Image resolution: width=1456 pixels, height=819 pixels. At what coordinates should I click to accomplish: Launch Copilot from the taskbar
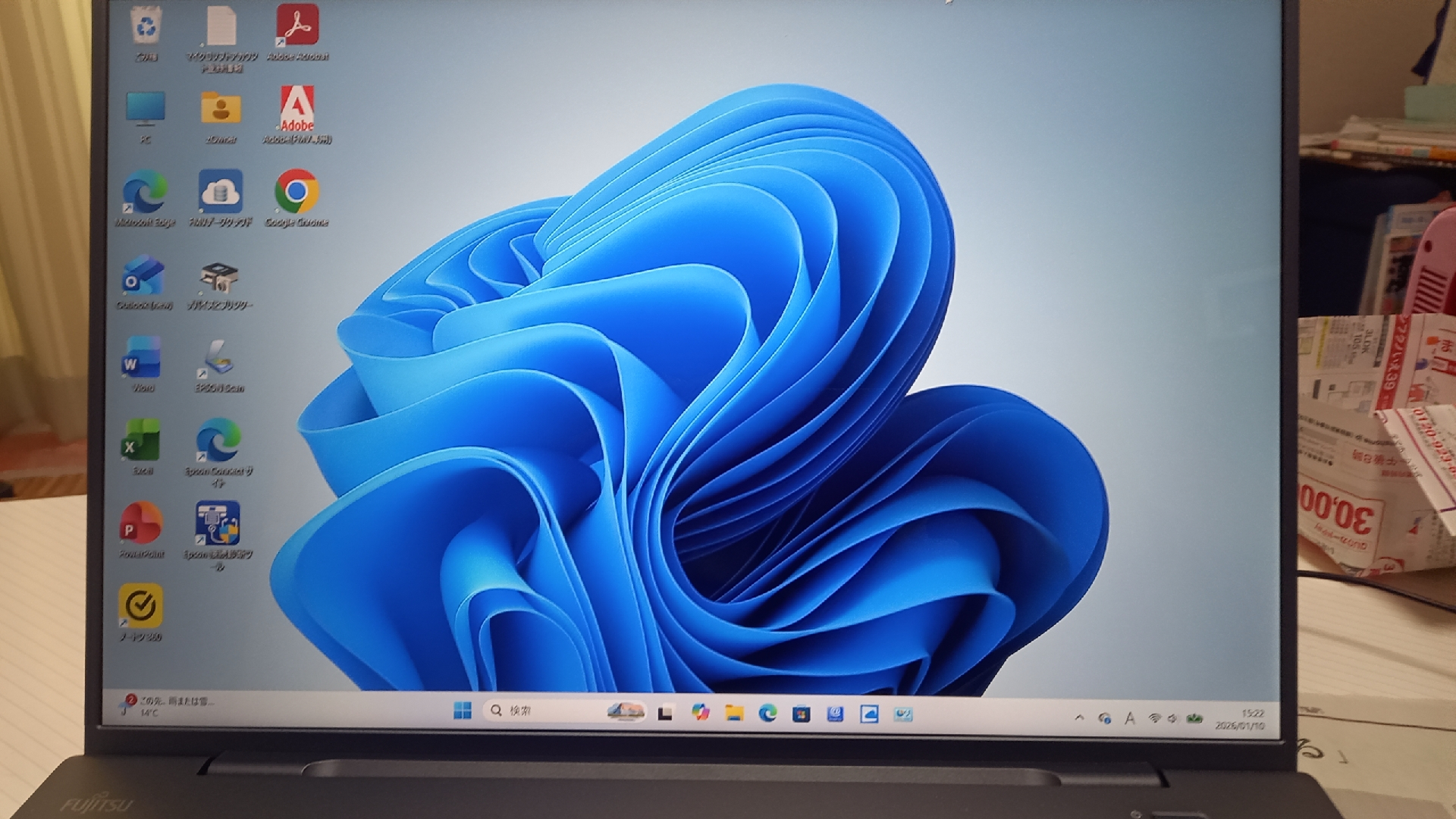coord(700,712)
